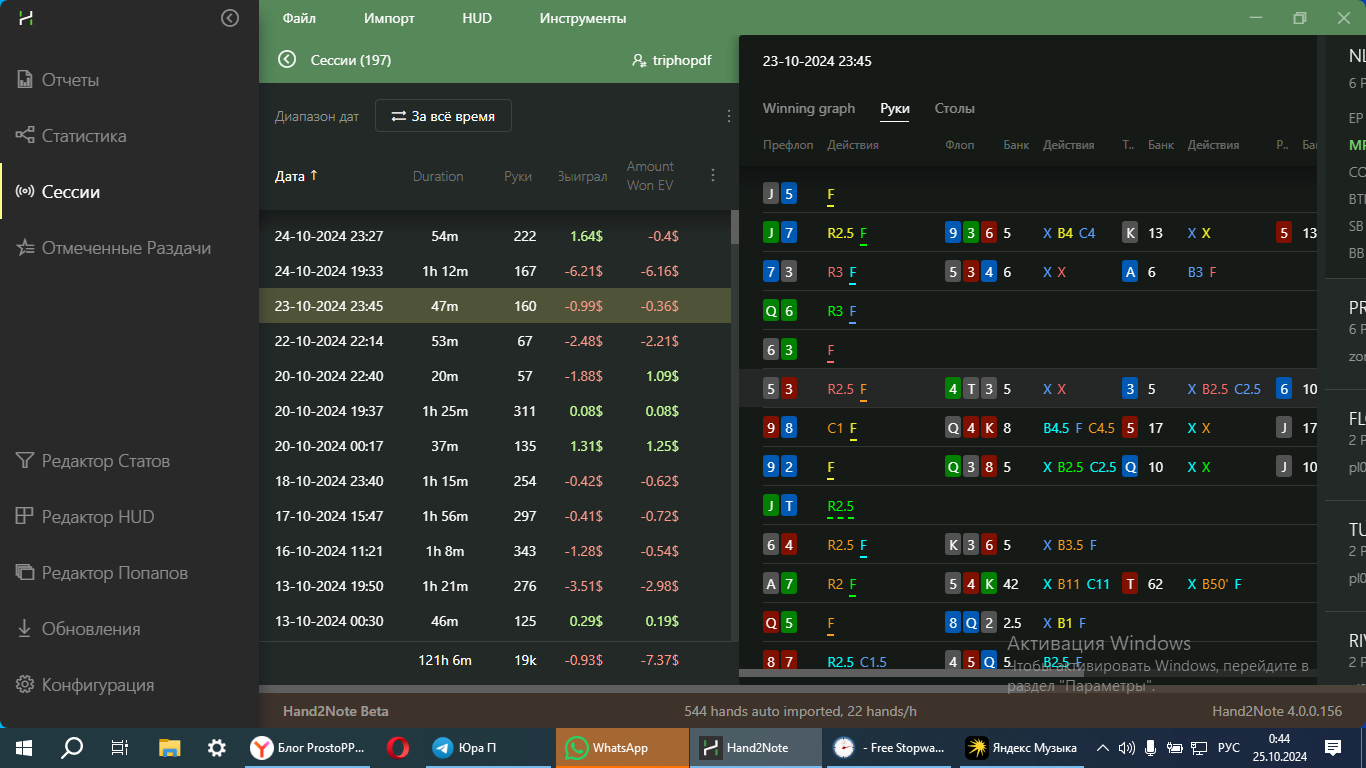This screenshot has width=1366, height=768.
Task: Select session 24-10-2024 19:33
Action: point(495,271)
